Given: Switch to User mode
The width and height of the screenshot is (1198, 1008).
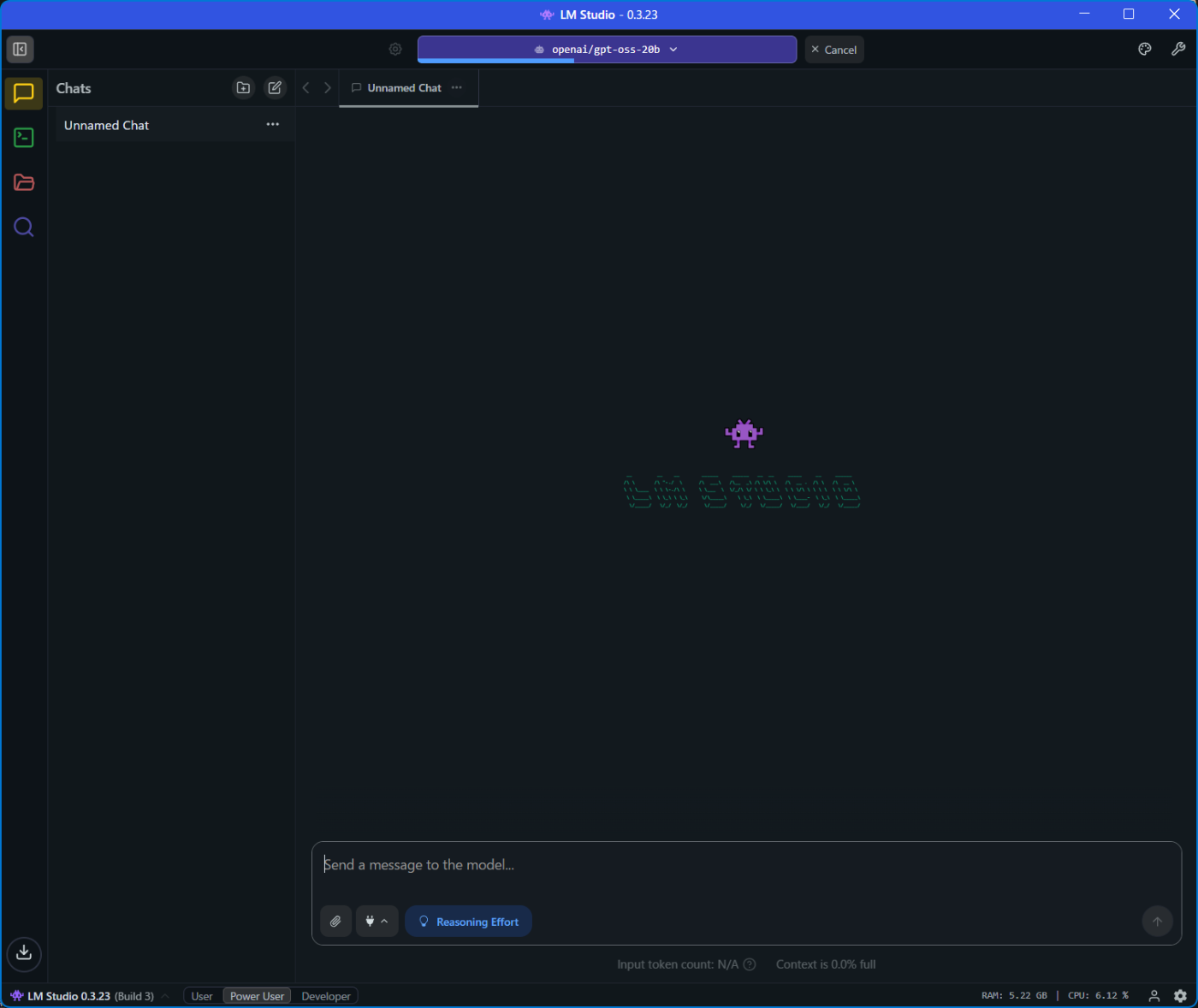Looking at the screenshot, I should pyautogui.click(x=202, y=996).
